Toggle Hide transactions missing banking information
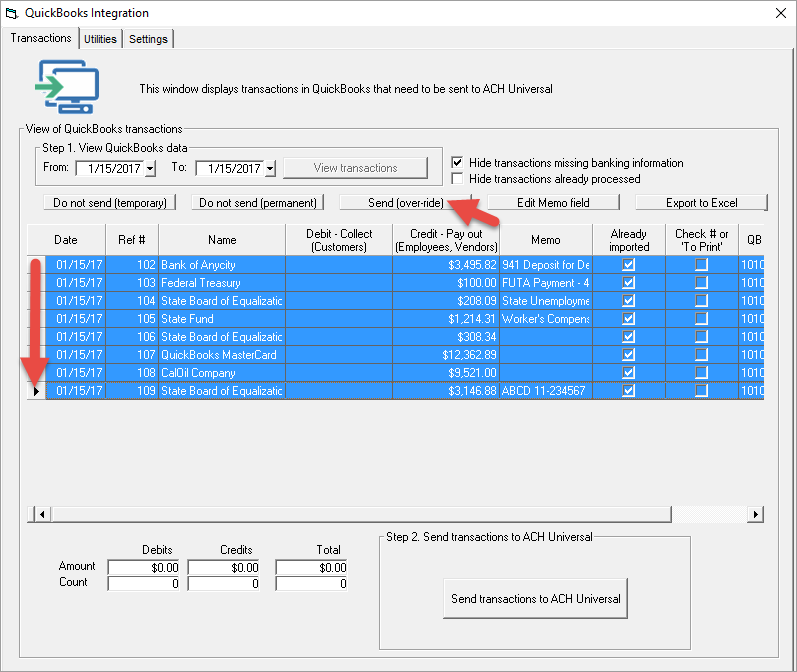The width and height of the screenshot is (797, 672). [x=458, y=163]
